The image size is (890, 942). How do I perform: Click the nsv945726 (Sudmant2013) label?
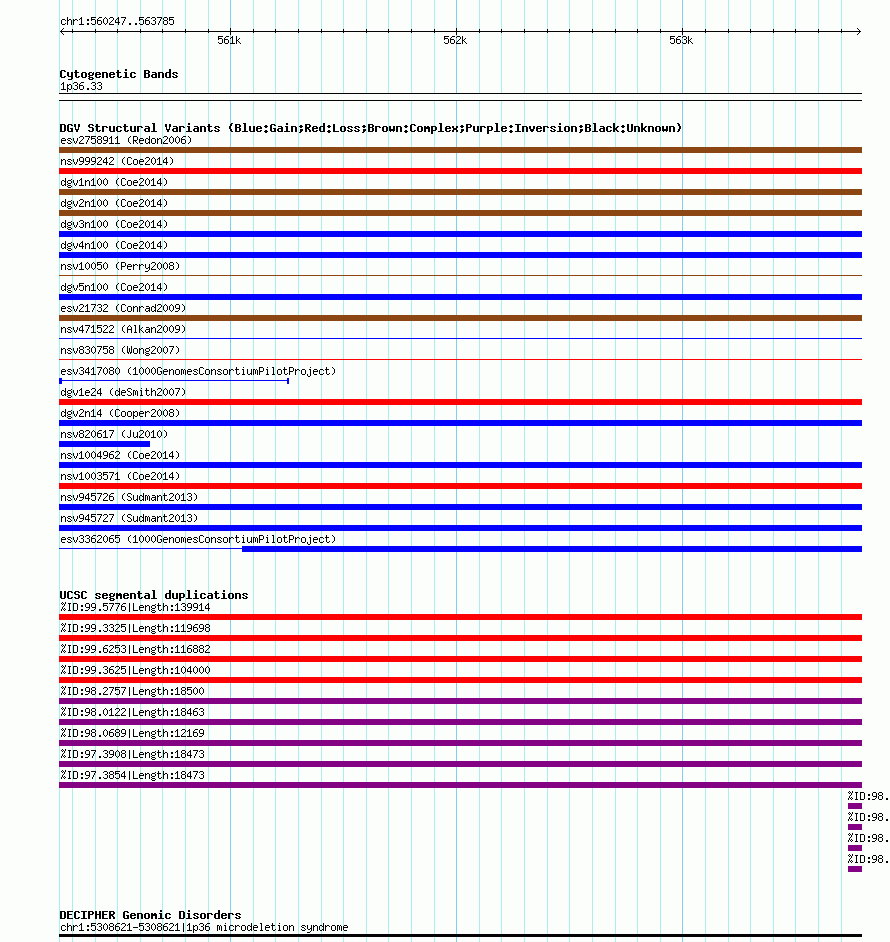129,497
